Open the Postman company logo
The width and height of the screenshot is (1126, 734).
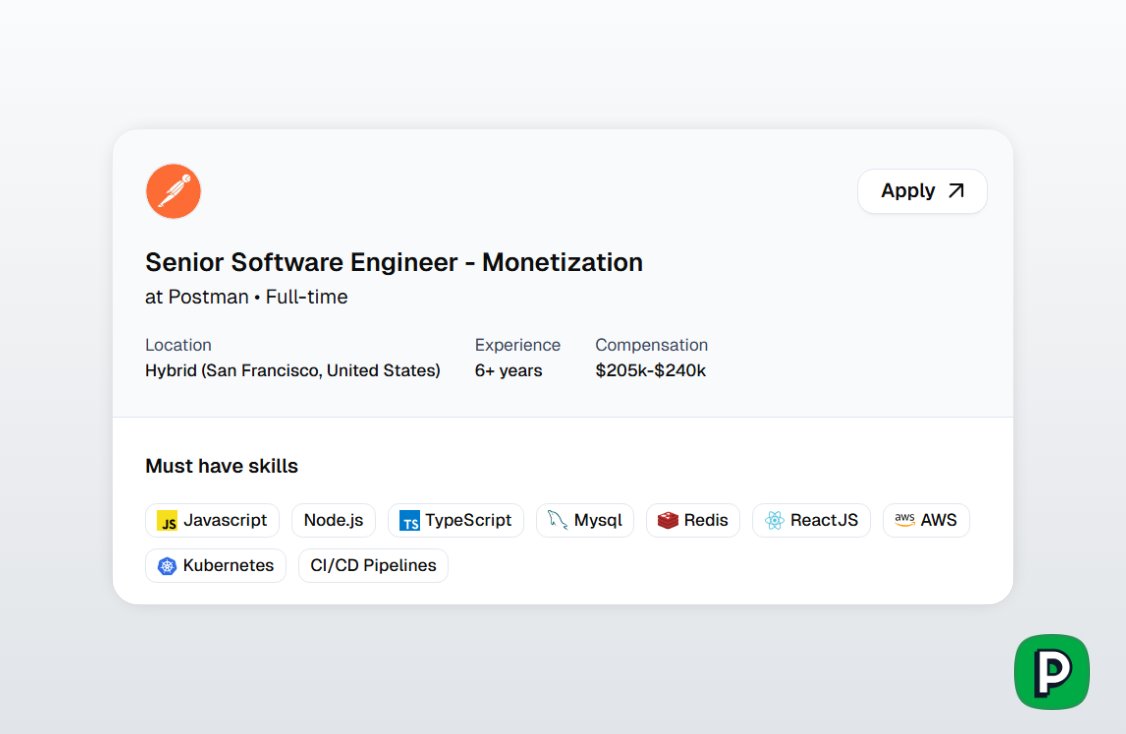pyautogui.click(x=173, y=191)
